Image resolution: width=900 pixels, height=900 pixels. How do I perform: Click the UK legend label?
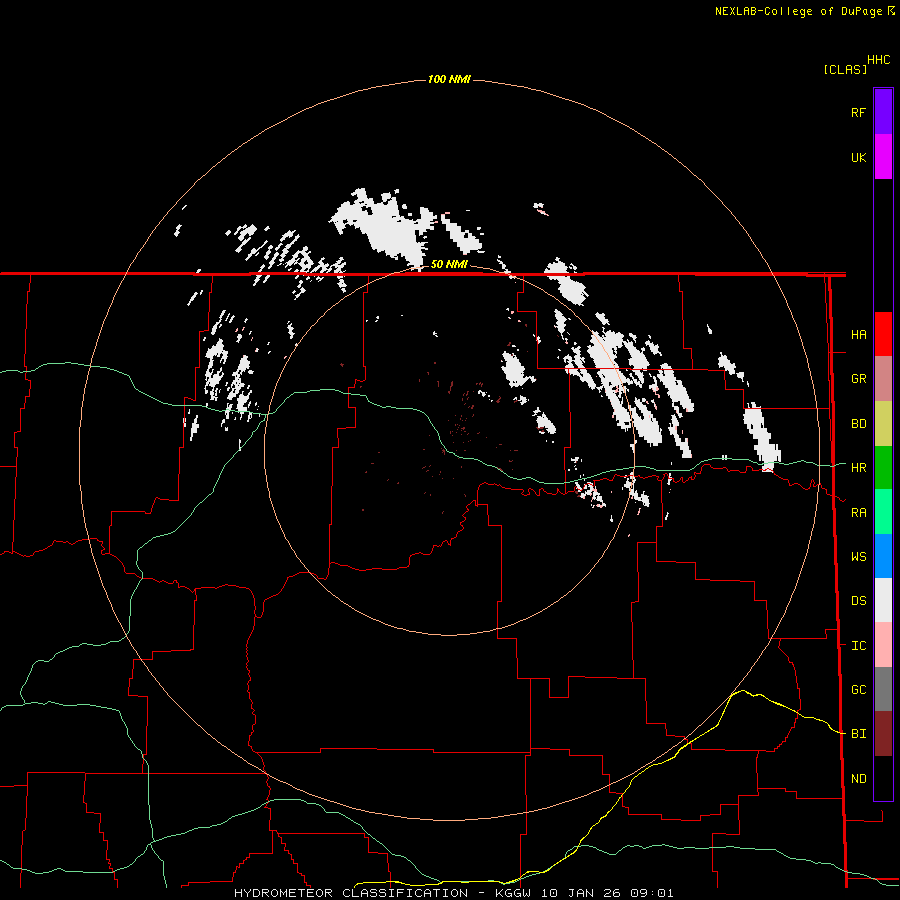tap(858, 157)
